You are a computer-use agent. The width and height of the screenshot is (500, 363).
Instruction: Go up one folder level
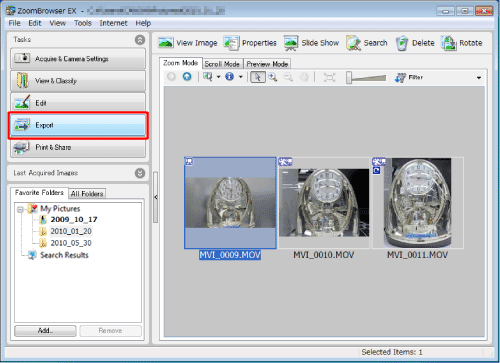187,77
